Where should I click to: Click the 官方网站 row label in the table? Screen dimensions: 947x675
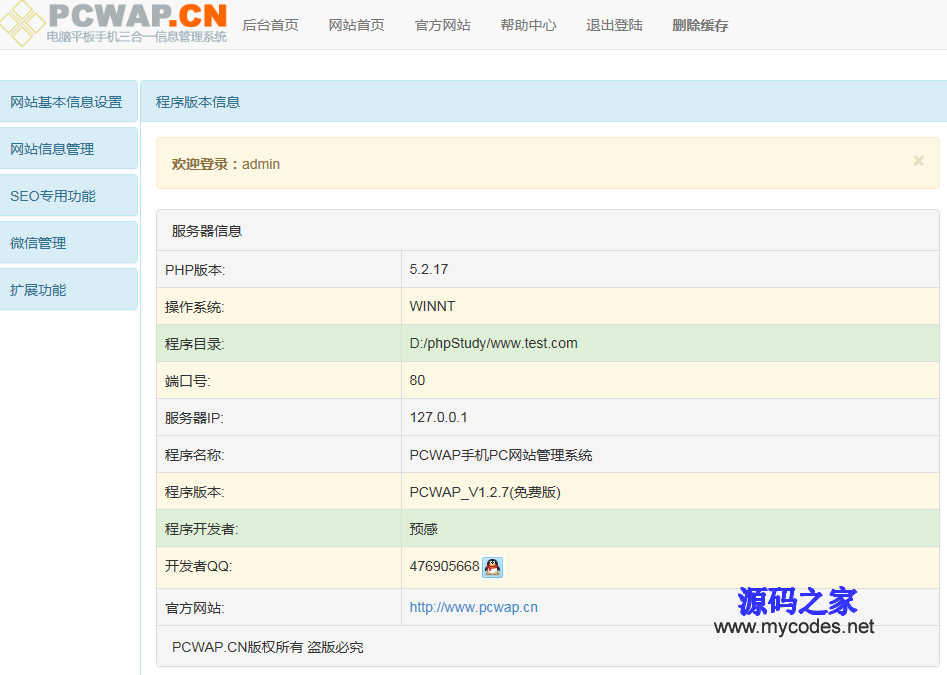[194, 608]
